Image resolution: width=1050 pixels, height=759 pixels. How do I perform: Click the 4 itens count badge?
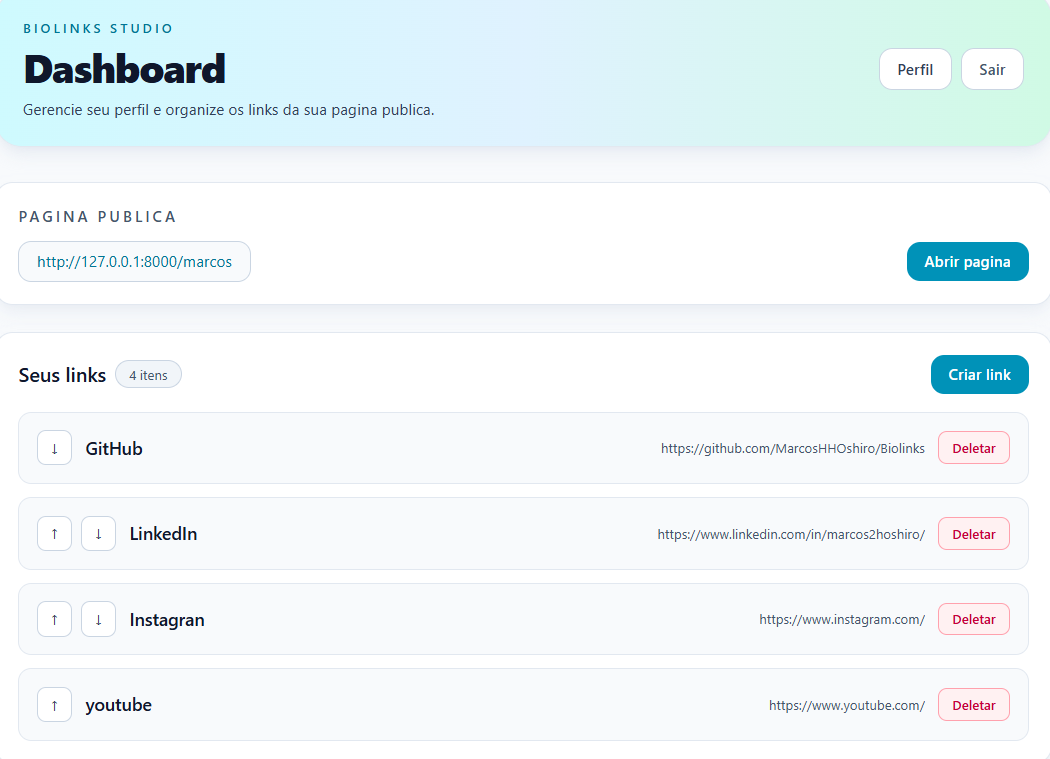[148, 375]
